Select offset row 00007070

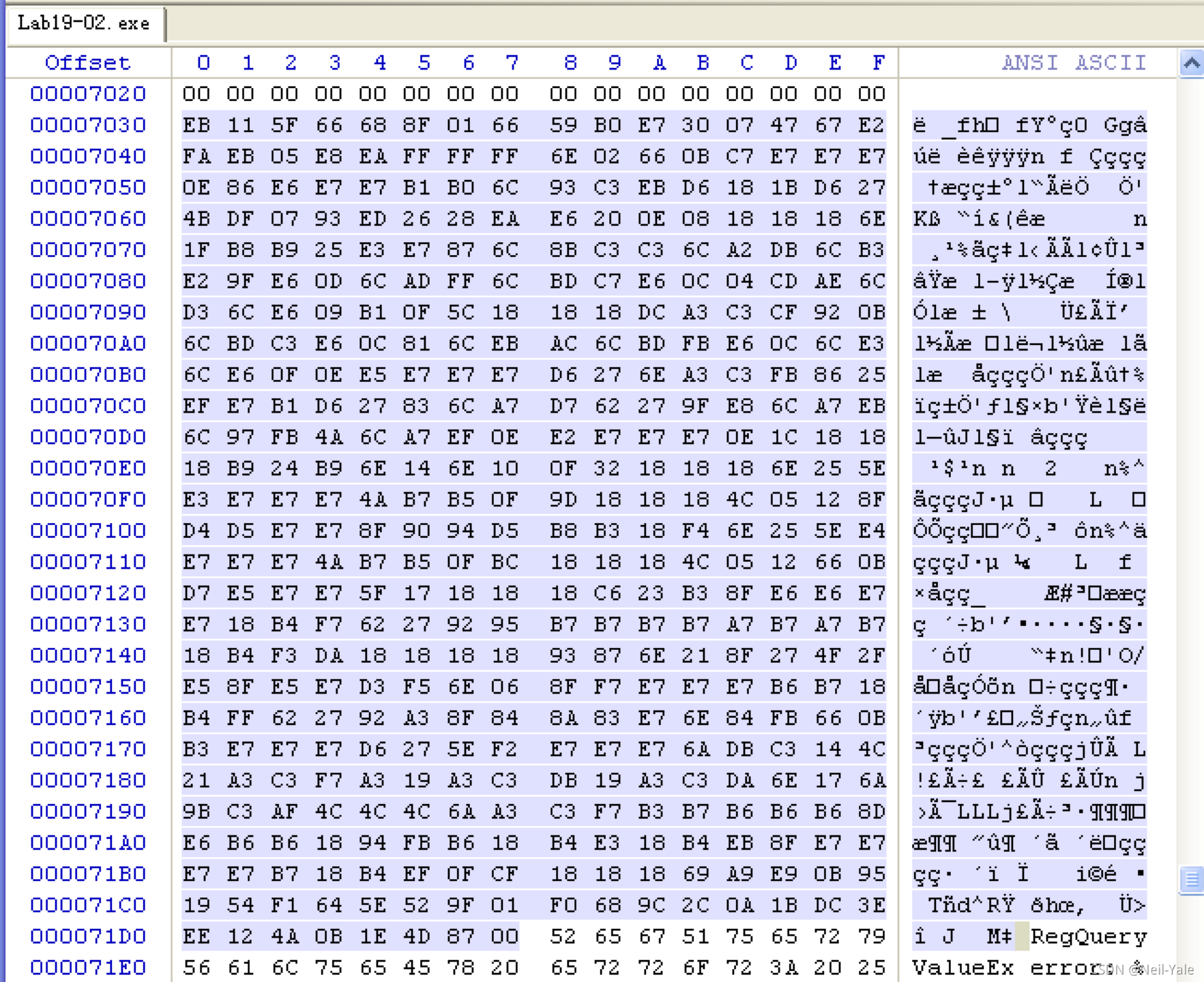click(88, 250)
